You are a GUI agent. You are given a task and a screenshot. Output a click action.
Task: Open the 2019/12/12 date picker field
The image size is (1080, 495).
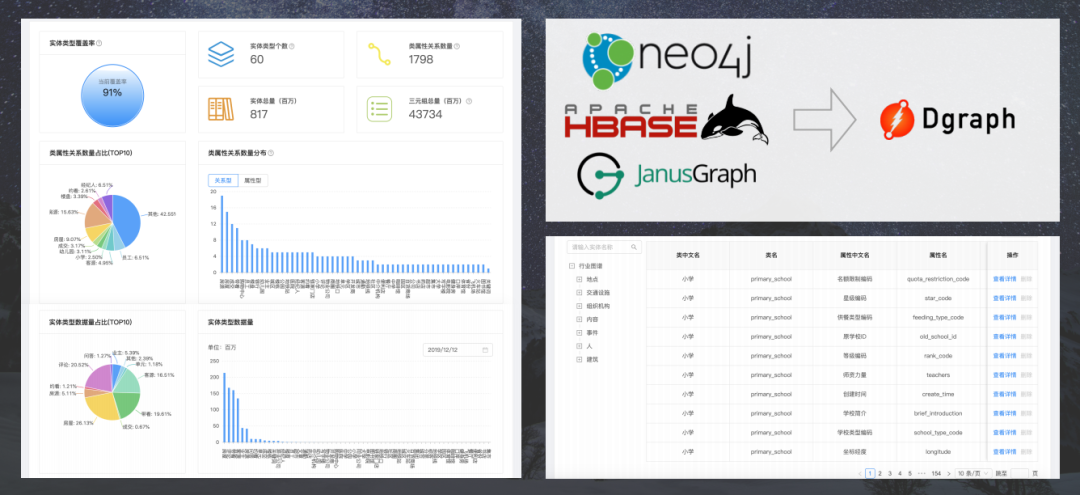(x=457, y=350)
